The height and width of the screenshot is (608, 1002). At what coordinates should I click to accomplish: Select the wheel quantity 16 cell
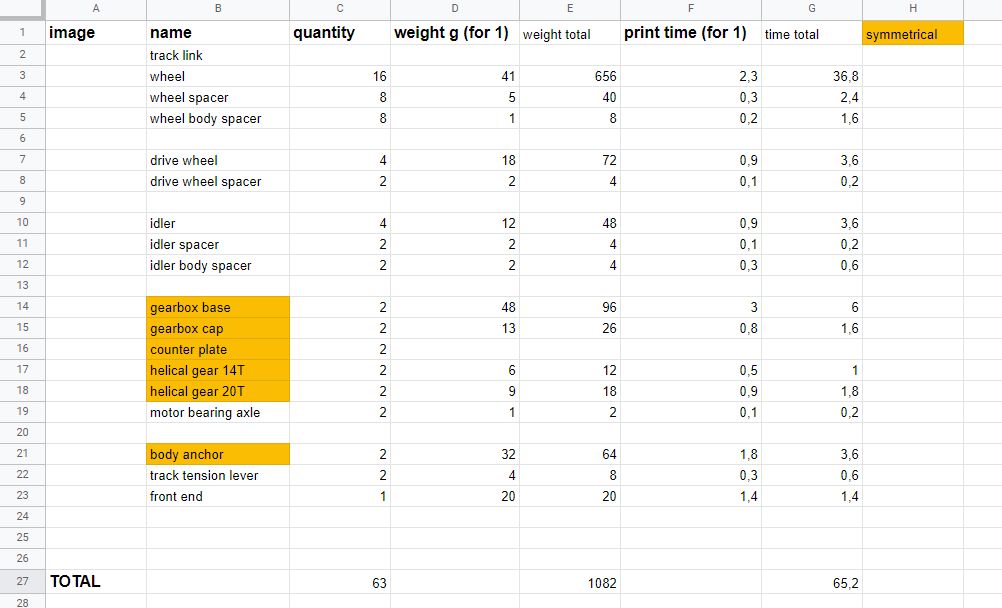(339, 76)
